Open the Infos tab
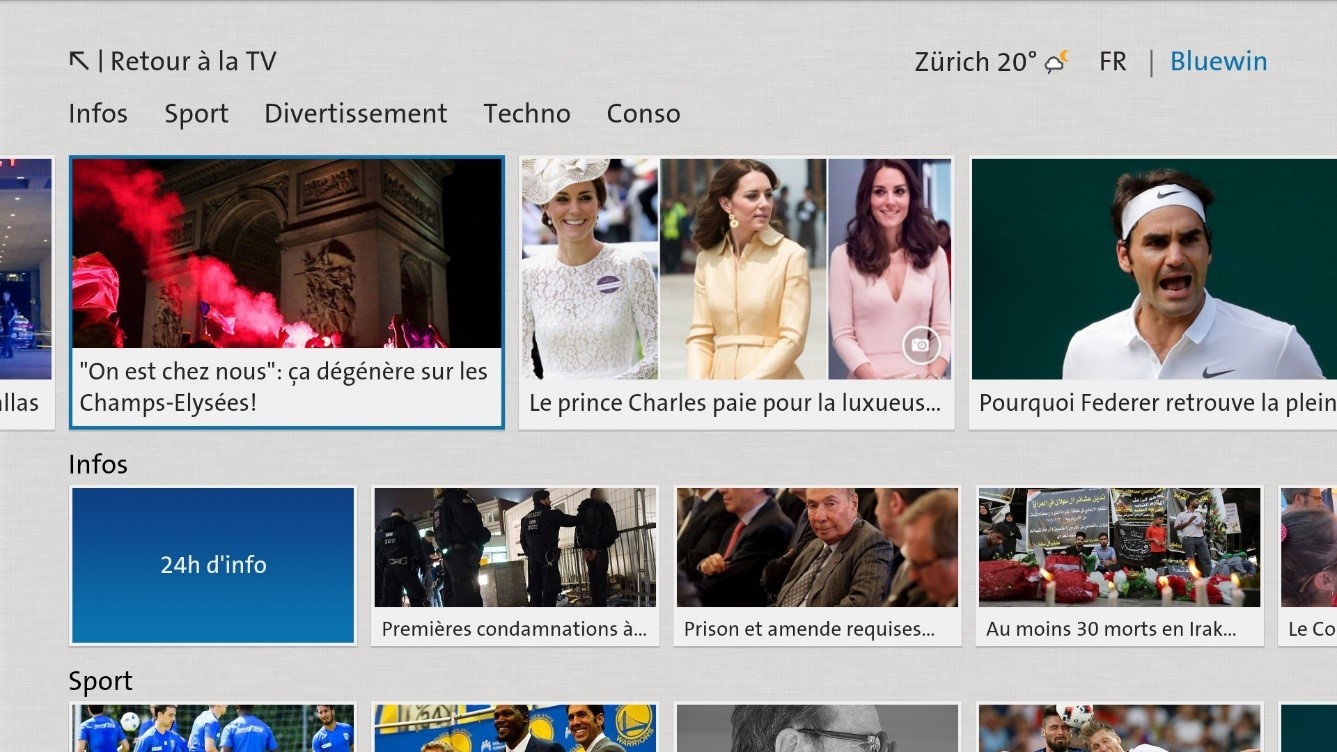The image size is (1337, 752). click(x=98, y=114)
